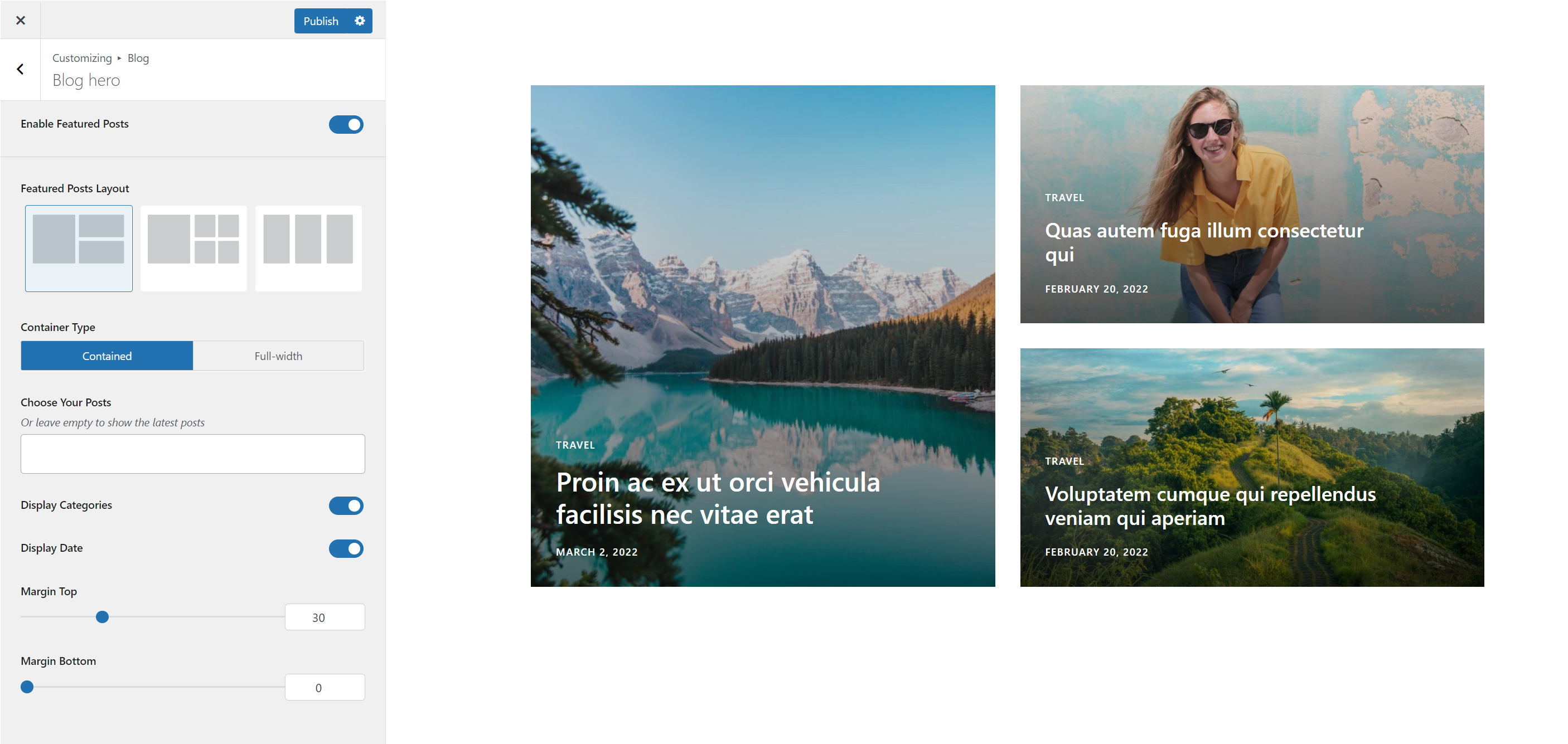Disable the Display Date switch

tap(346, 549)
